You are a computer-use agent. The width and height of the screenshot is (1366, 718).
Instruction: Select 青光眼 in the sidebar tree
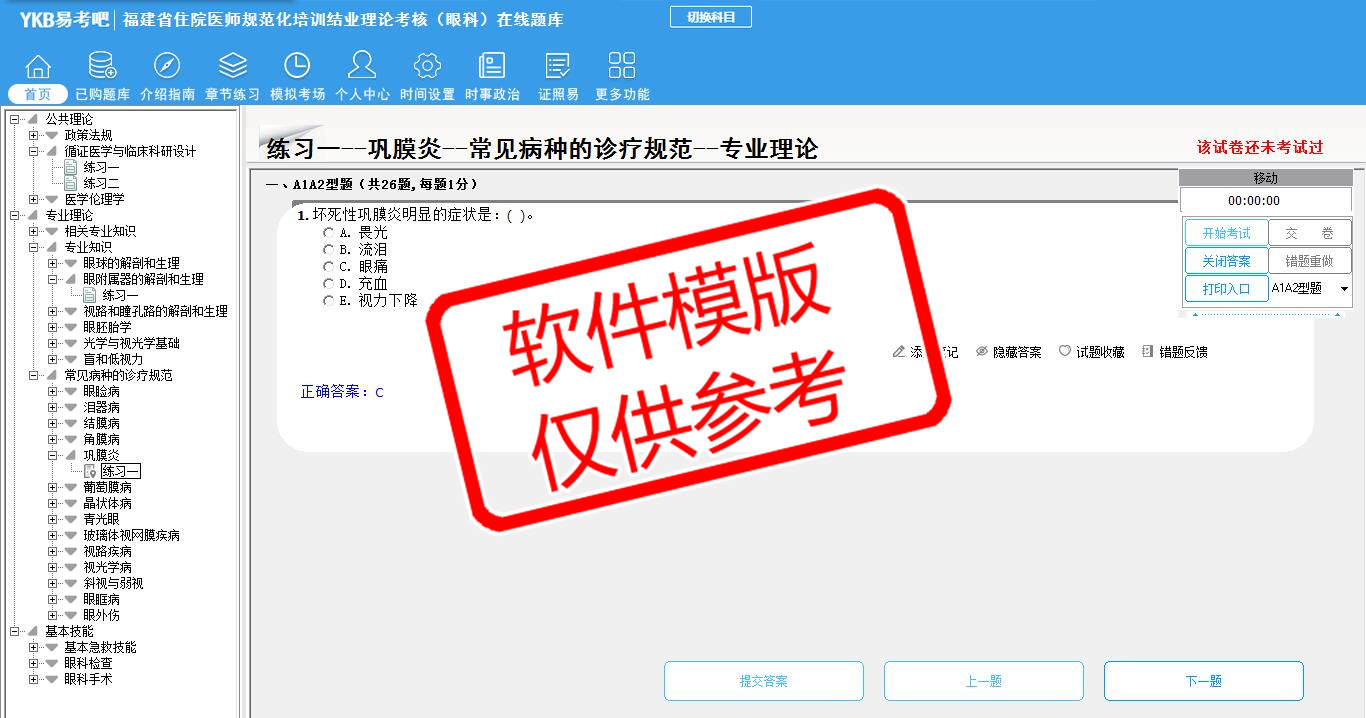coord(101,519)
